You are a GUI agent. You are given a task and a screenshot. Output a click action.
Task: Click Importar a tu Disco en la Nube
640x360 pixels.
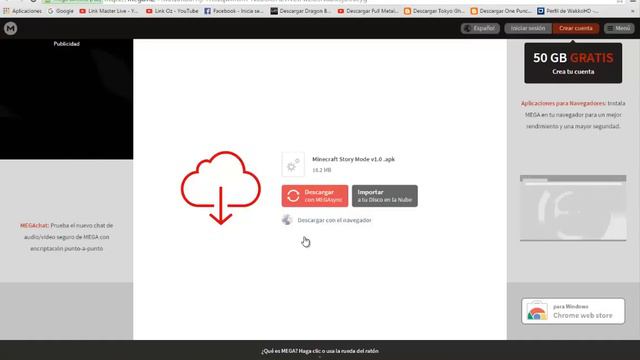384,196
